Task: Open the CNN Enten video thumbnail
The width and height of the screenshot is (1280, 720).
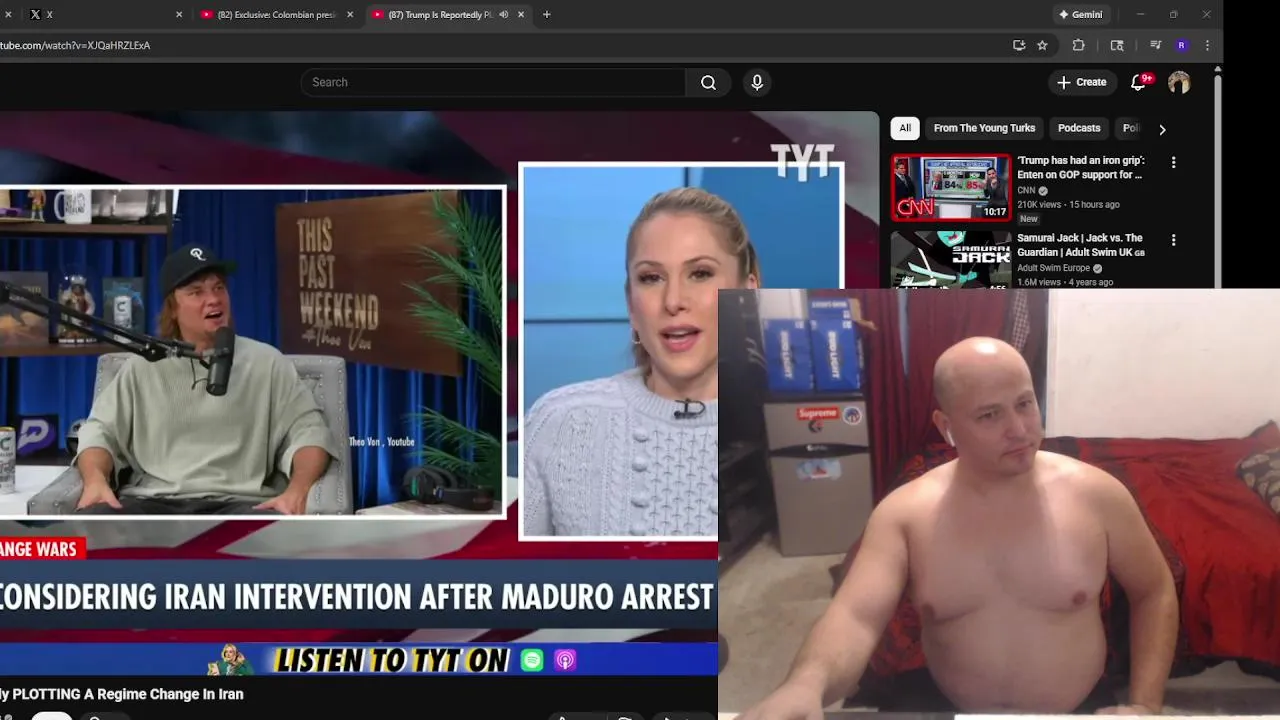Action: pos(951,187)
